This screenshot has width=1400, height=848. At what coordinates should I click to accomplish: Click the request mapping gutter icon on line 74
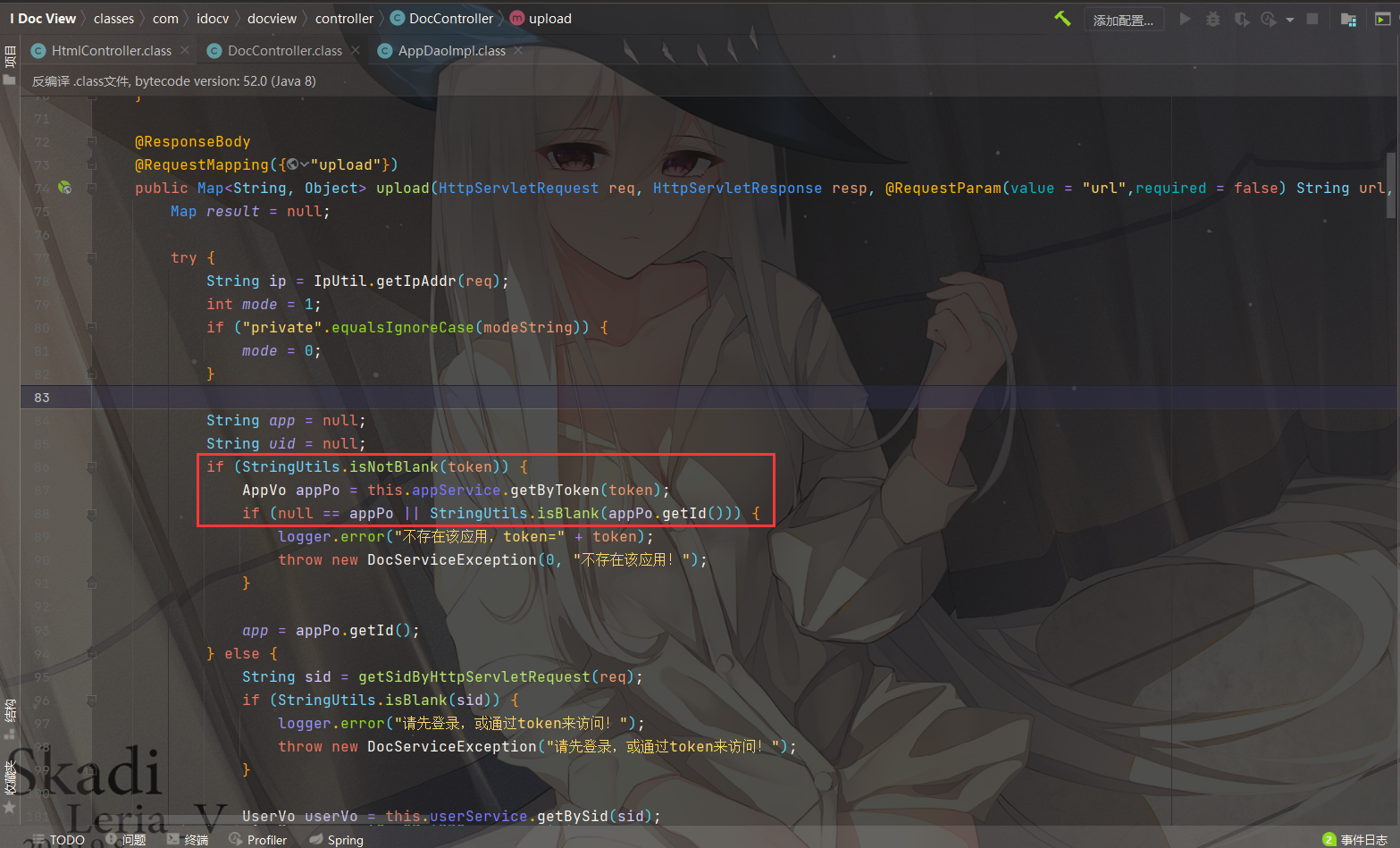(x=65, y=188)
